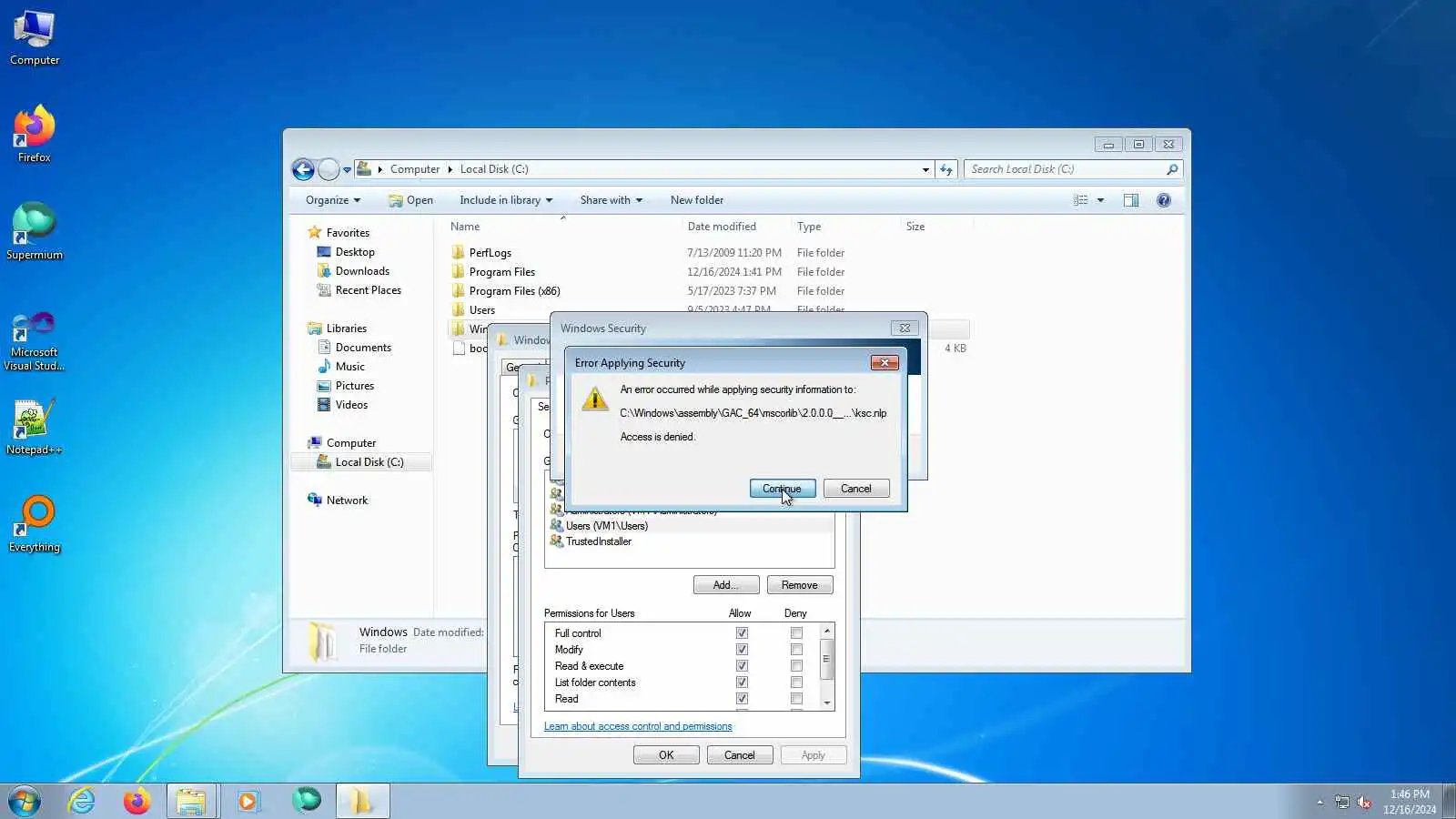Open Explorer Help with the question-mark icon
Image resolution: width=1456 pixels, height=819 pixels.
click(x=1163, y=200)
